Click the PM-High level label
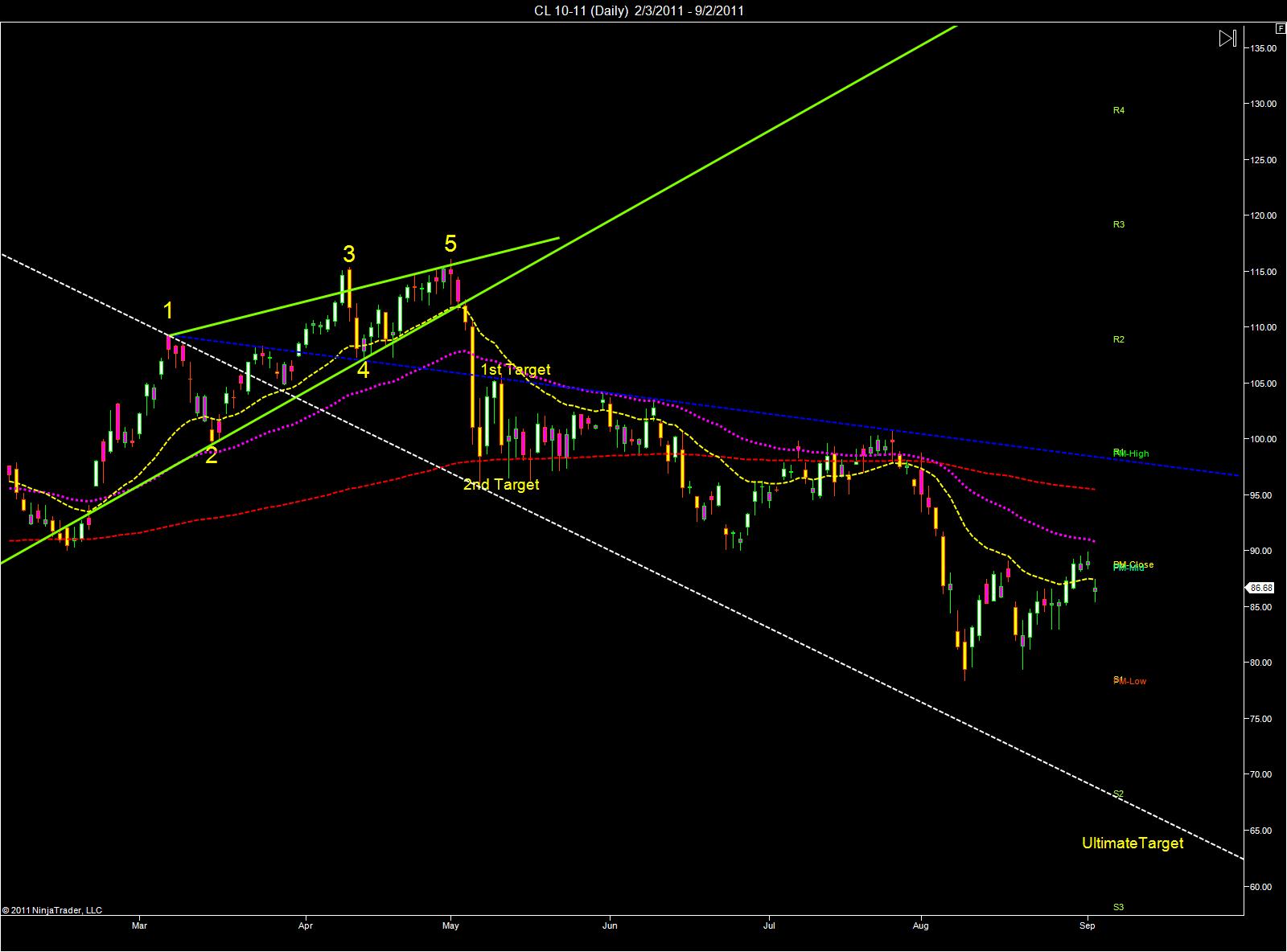 click(1132, 454)
